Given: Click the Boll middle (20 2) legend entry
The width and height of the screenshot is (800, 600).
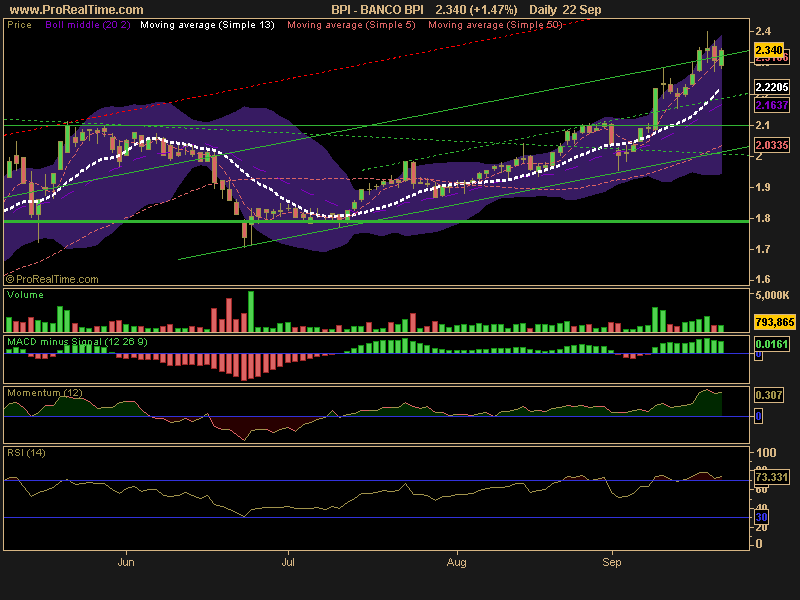Looking at the screenshot, I should click(88, 25).
